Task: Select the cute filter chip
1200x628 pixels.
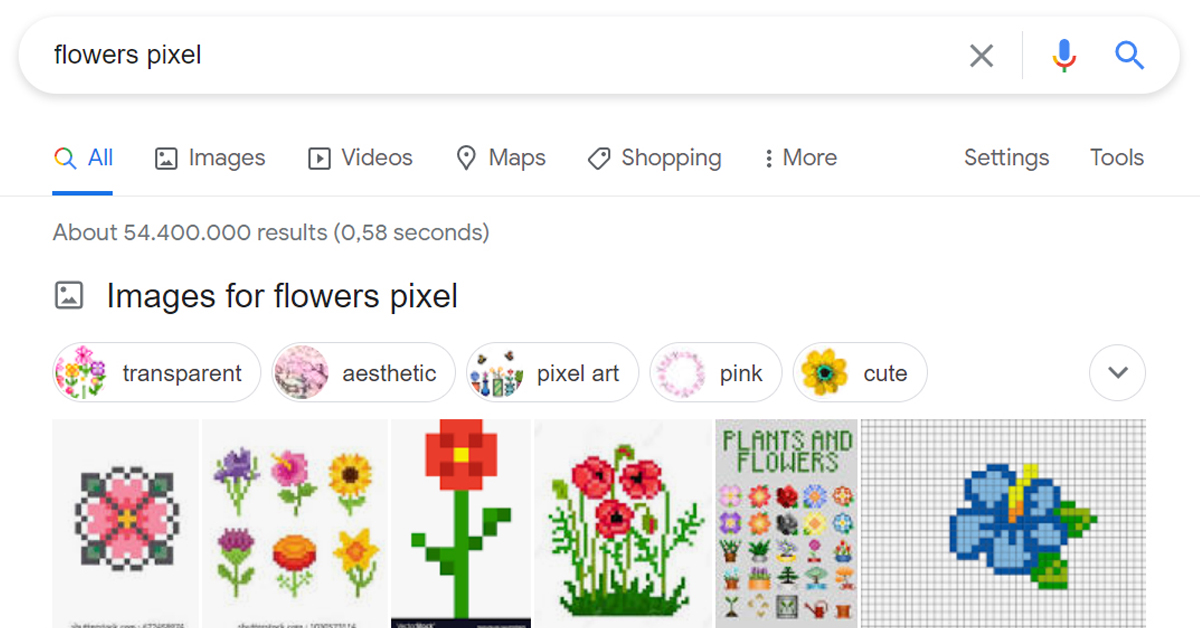Action: (x=860, y=373)
